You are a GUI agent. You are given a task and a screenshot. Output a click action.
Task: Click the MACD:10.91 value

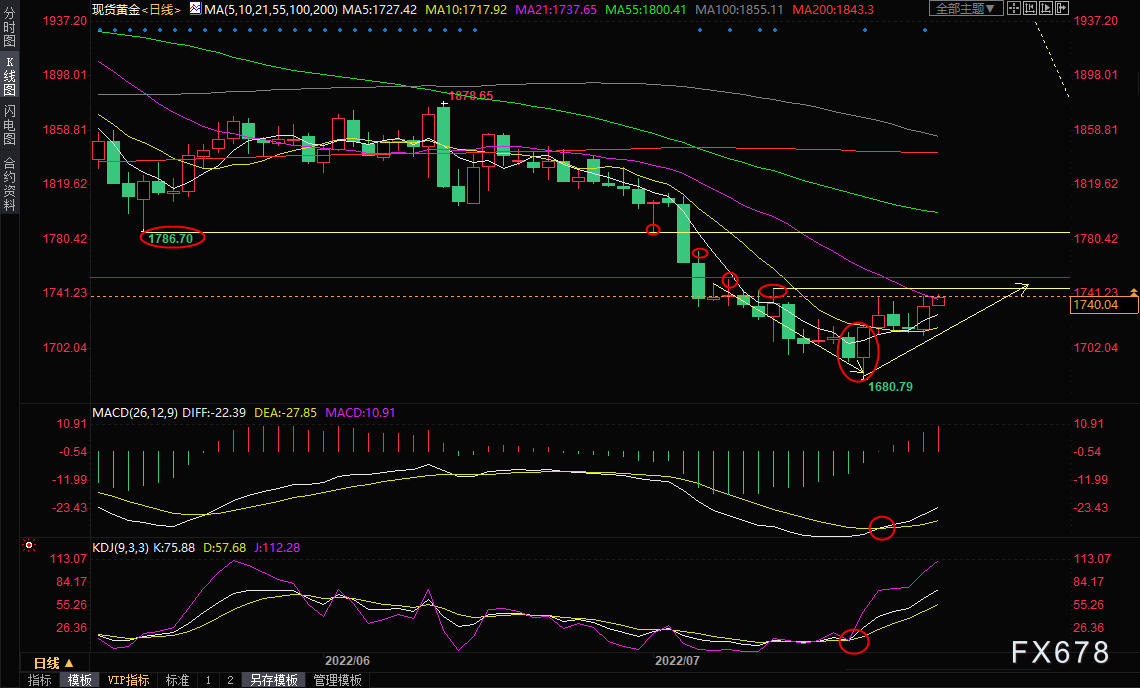coord(361,412)
